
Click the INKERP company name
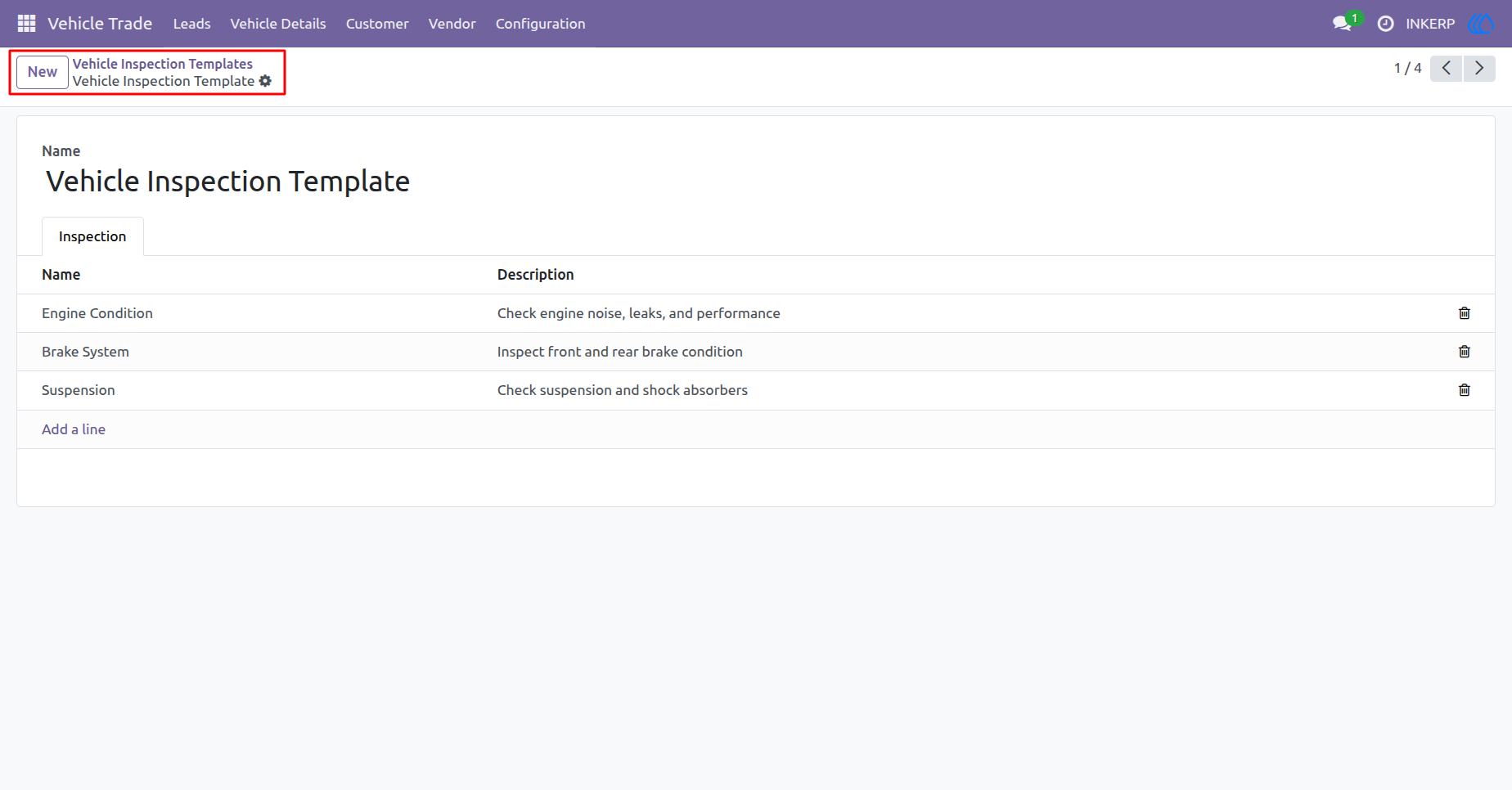coord(1430,24)
